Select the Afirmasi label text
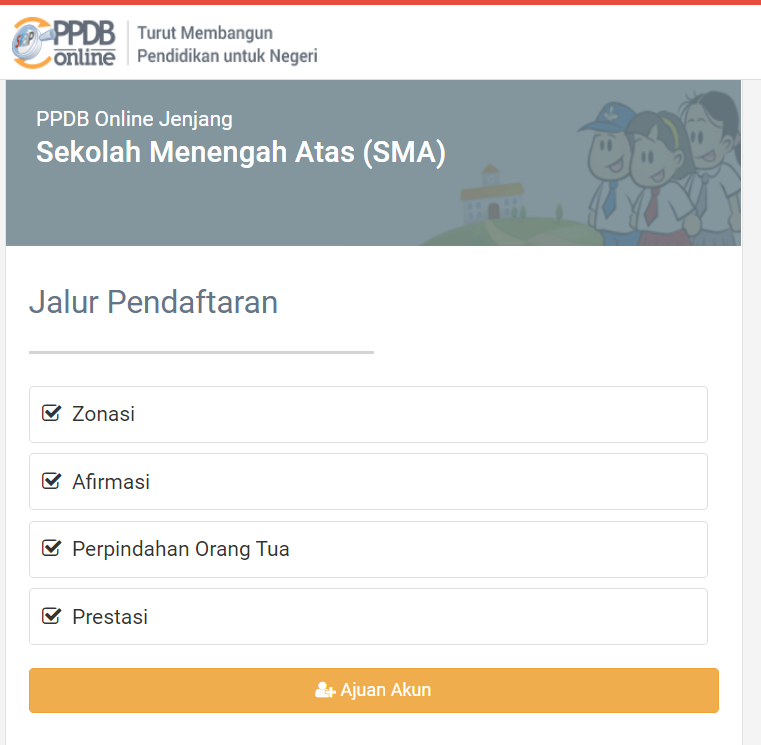 pyautogui.click(x=111, y=482)
